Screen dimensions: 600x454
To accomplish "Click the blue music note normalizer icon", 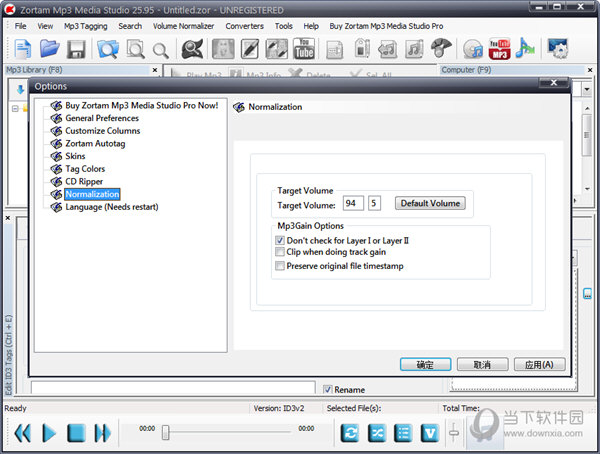I will [x=525, y=48].
